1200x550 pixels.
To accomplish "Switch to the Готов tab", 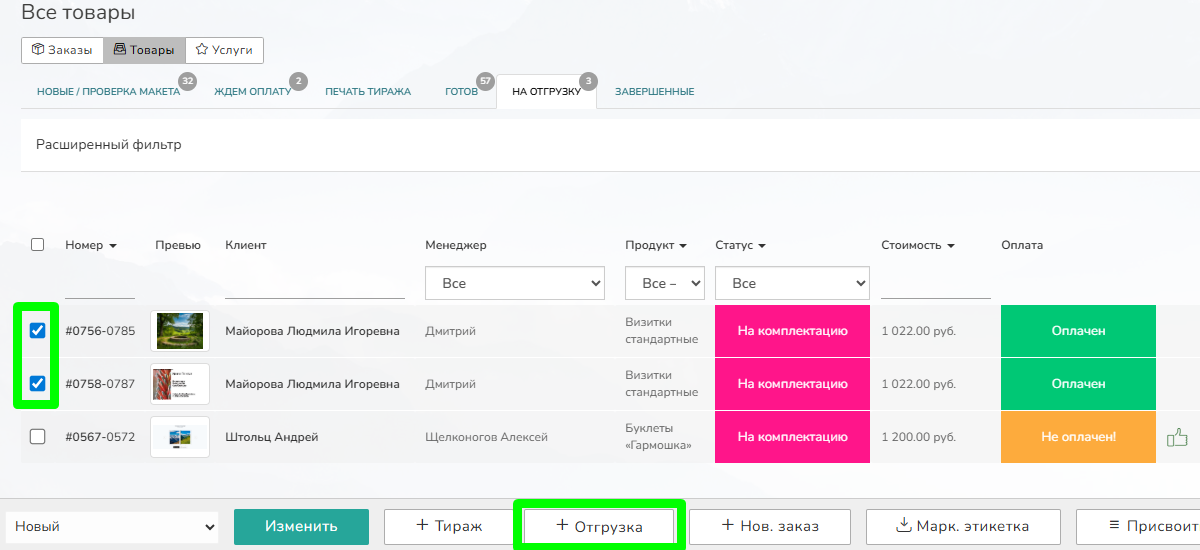I will [x=461, y=92].
